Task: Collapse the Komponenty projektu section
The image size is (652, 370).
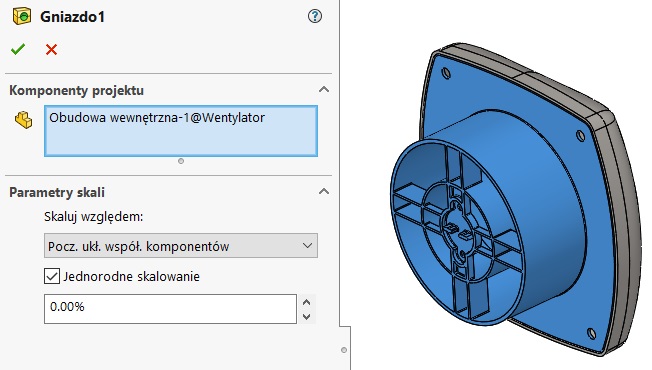Action: 324,89
